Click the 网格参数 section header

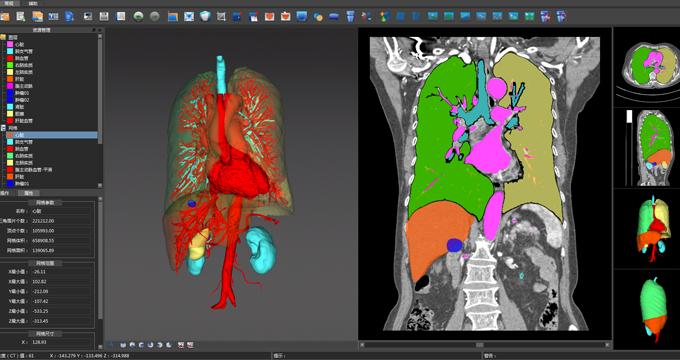coord(46,203)
